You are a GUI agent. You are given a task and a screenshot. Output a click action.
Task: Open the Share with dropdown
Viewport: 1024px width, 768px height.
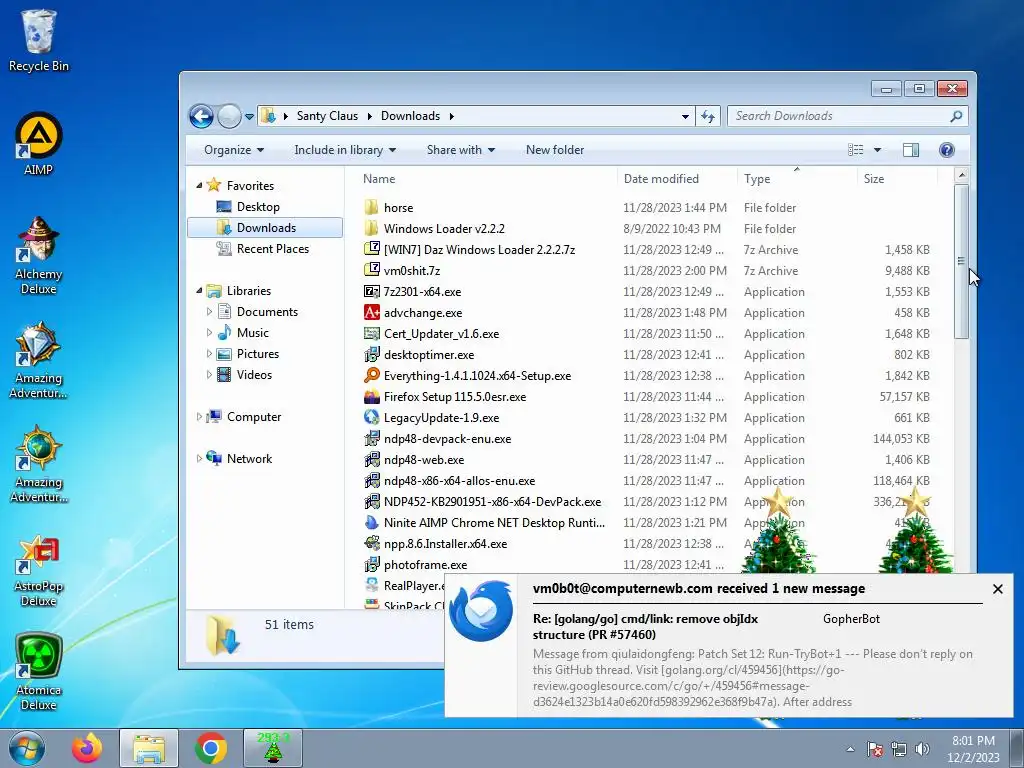point(460,150)
